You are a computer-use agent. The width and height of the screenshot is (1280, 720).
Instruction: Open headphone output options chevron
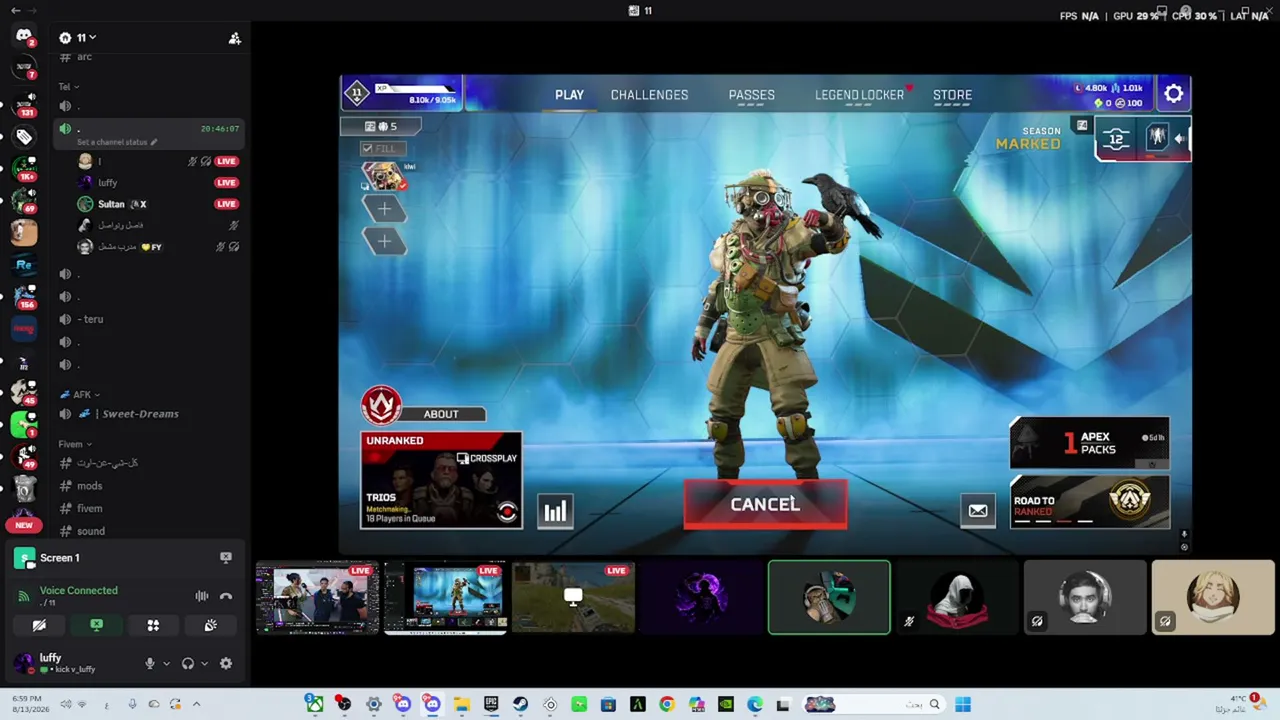coord(205,663)
